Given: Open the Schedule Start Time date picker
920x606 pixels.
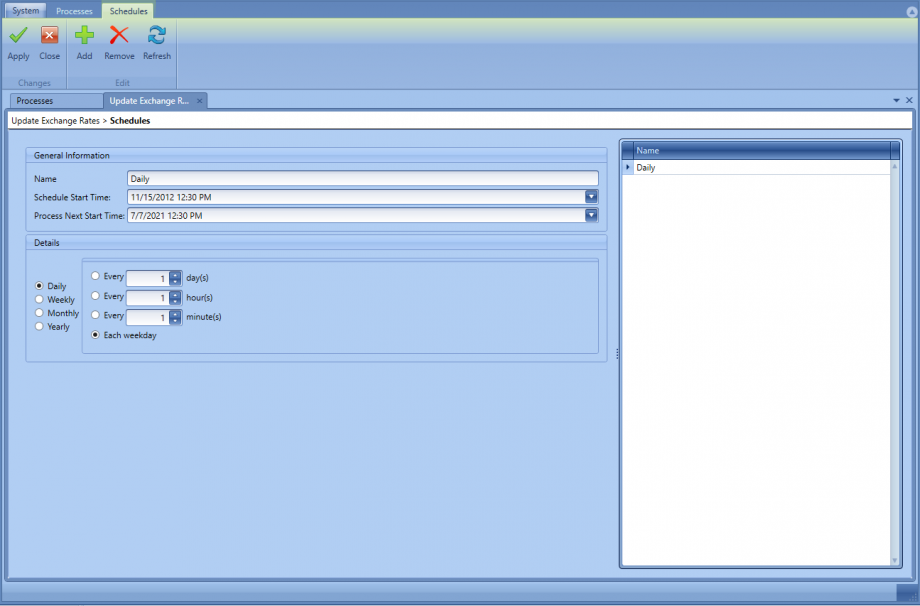Looking at the screenshot, I should [591, 197].
